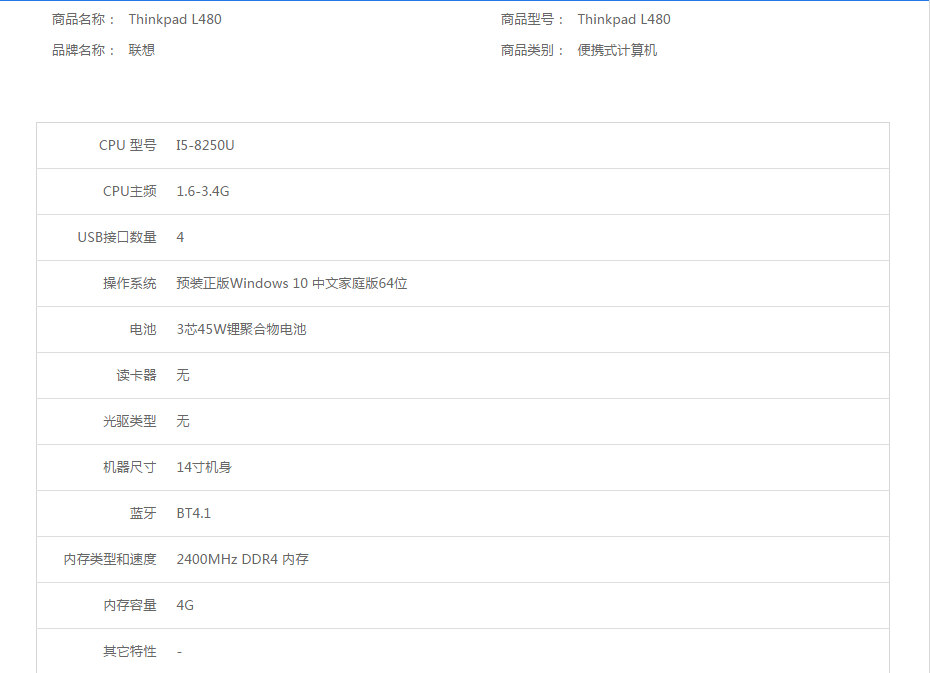This screenshot has height=673, width=930.
Task: Select the brand value 联想
Action: [x=142, y=50]
